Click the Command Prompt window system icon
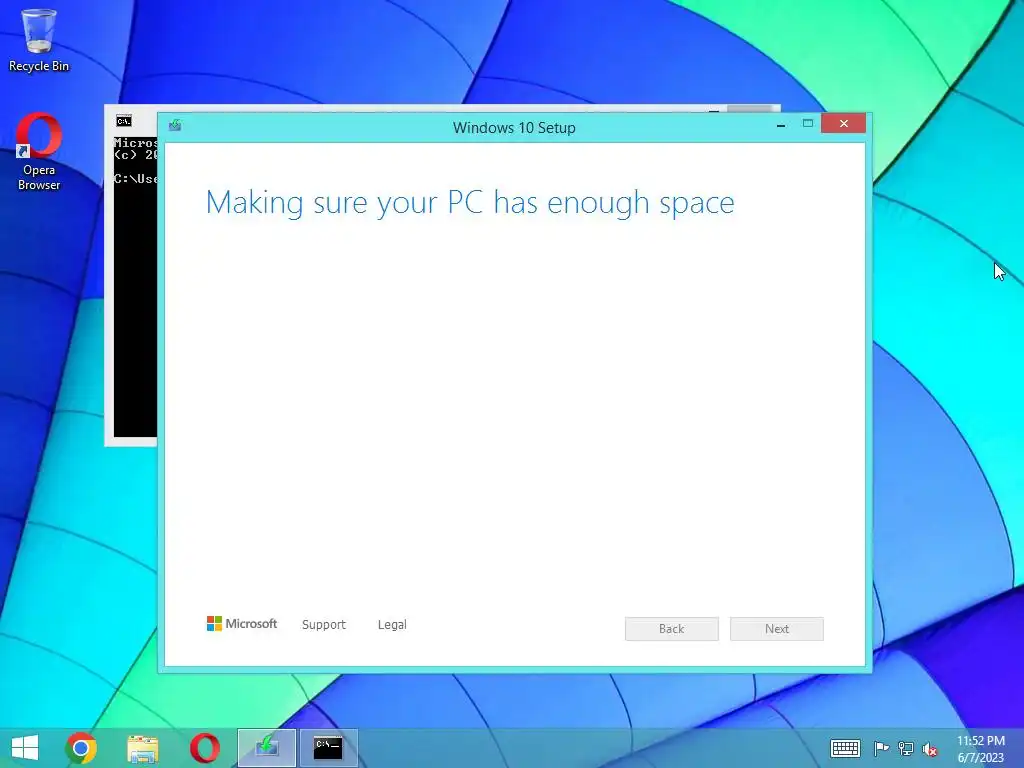Screen dimensions: 1024x768 pos(123,121)
